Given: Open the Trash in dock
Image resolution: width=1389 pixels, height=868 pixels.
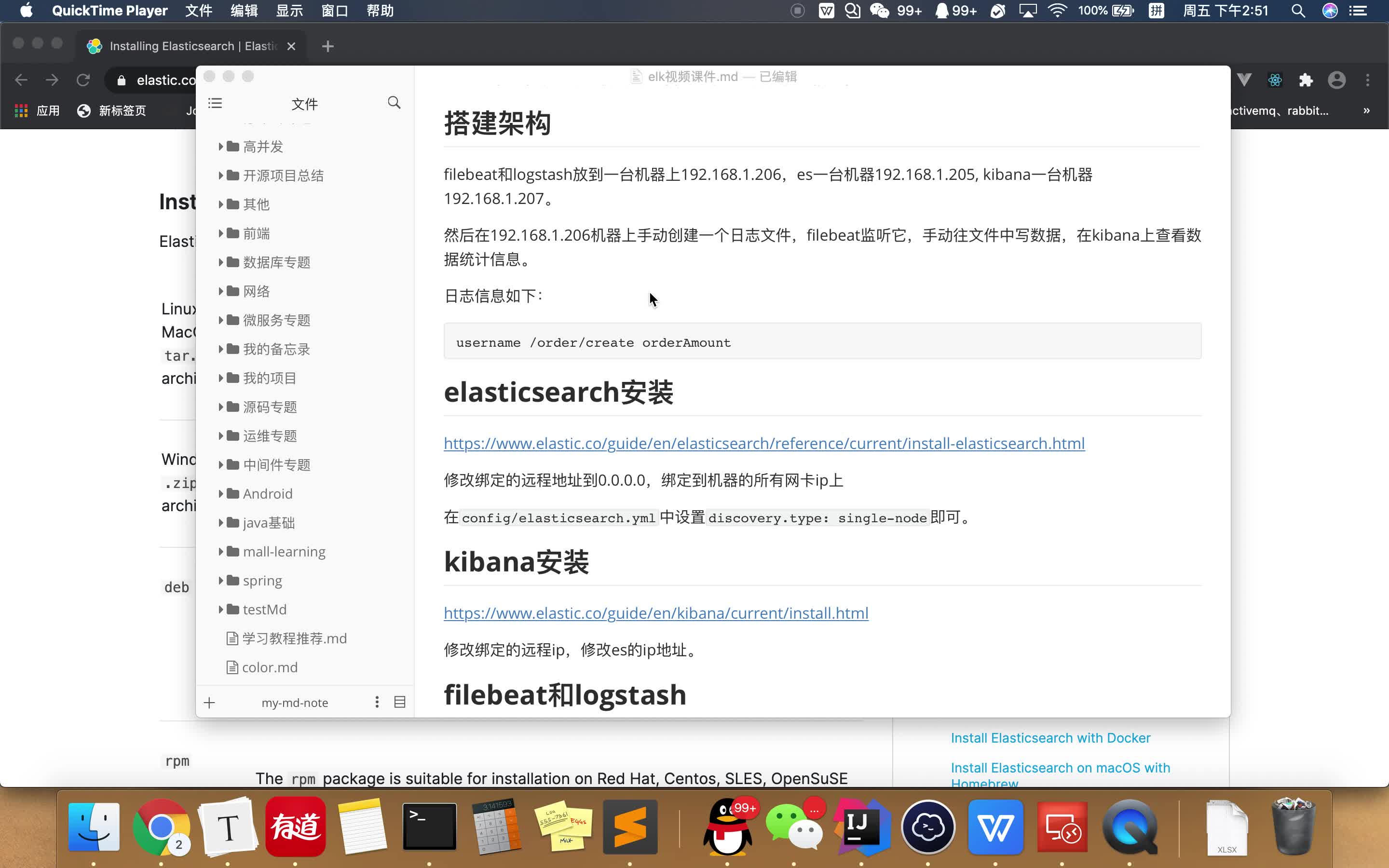Looking at the screenshot, I should point(1294,827).
